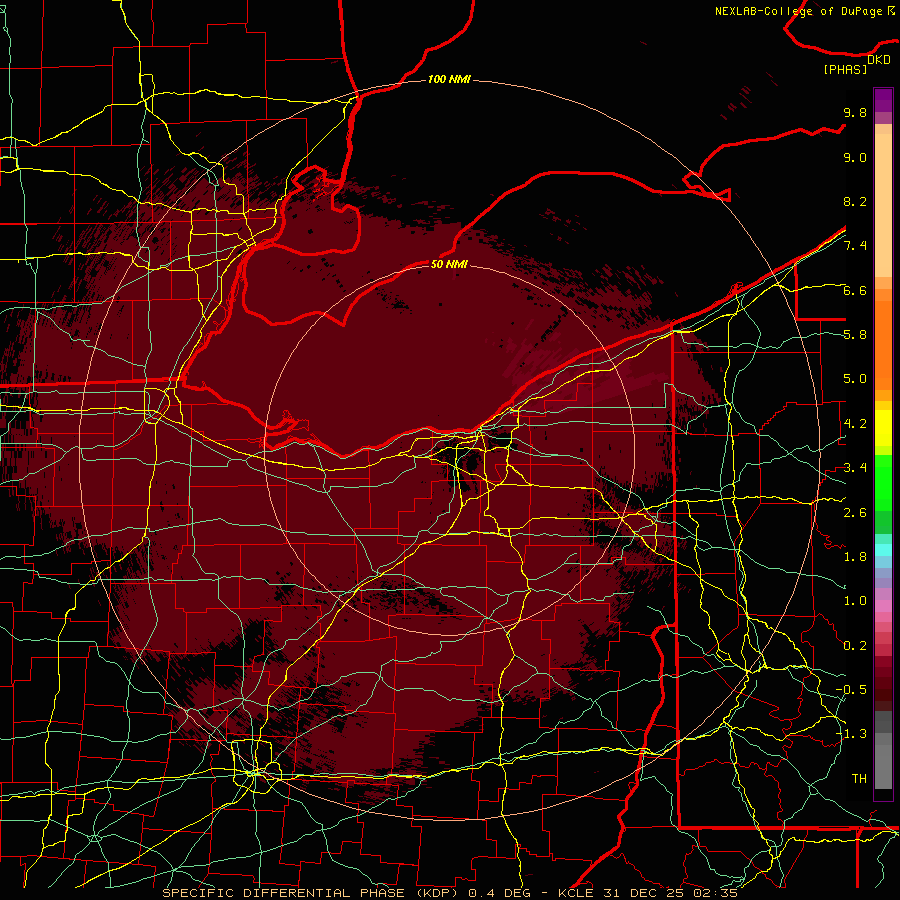Viewport: 900px width, 900px height.
Task: Pick the yellow section of the color bar
Action: point(883,428)
